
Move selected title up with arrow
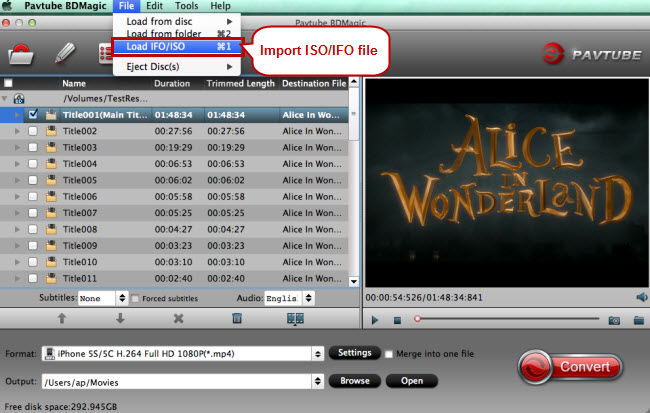tap(62, 318)
